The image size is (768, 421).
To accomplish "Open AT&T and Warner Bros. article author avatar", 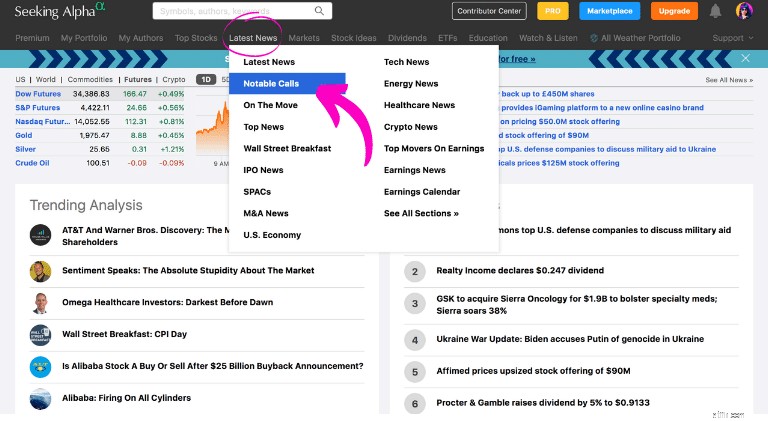I will click(x=40, y=235).
